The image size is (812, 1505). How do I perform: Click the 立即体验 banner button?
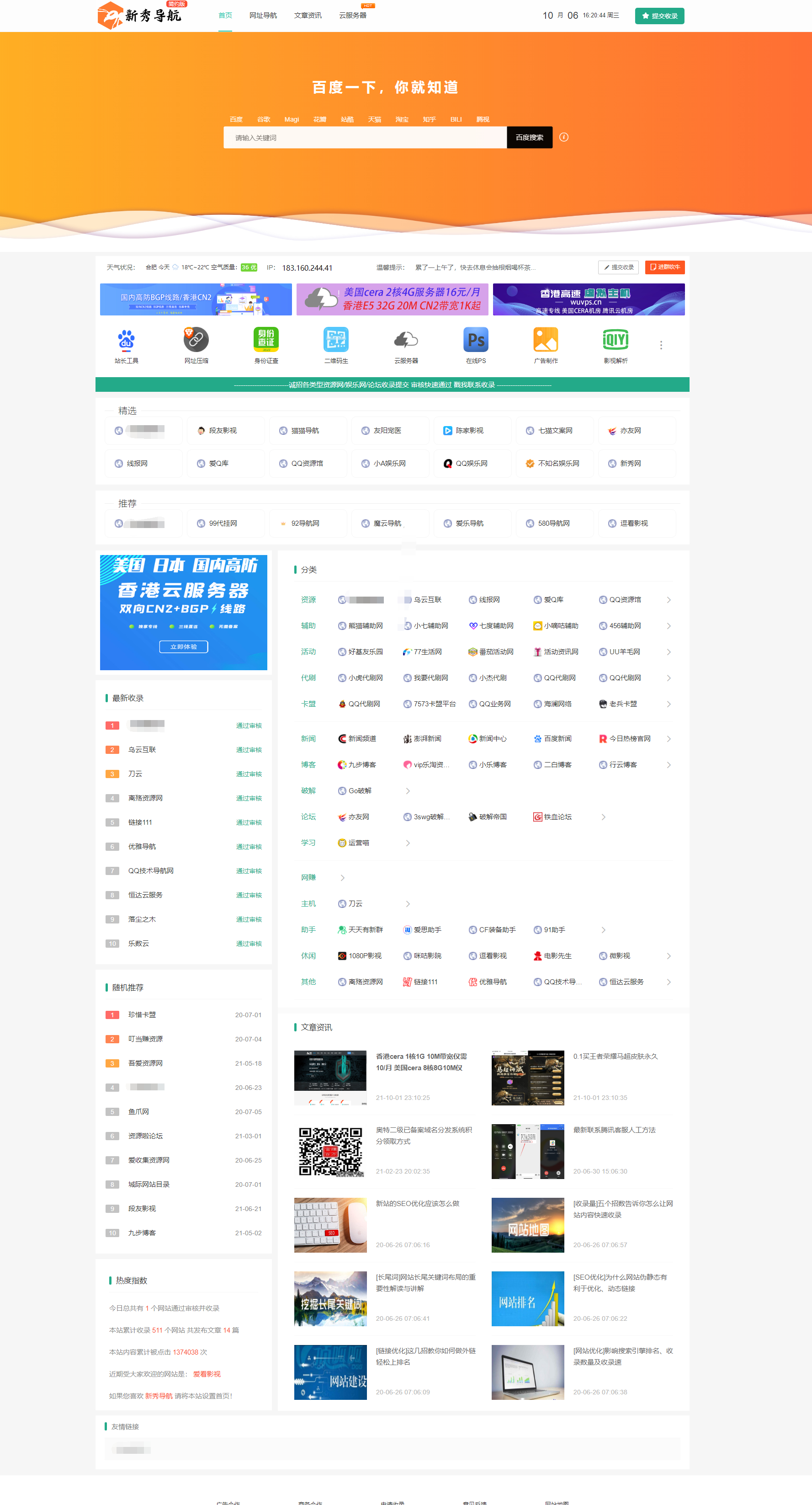184,647
